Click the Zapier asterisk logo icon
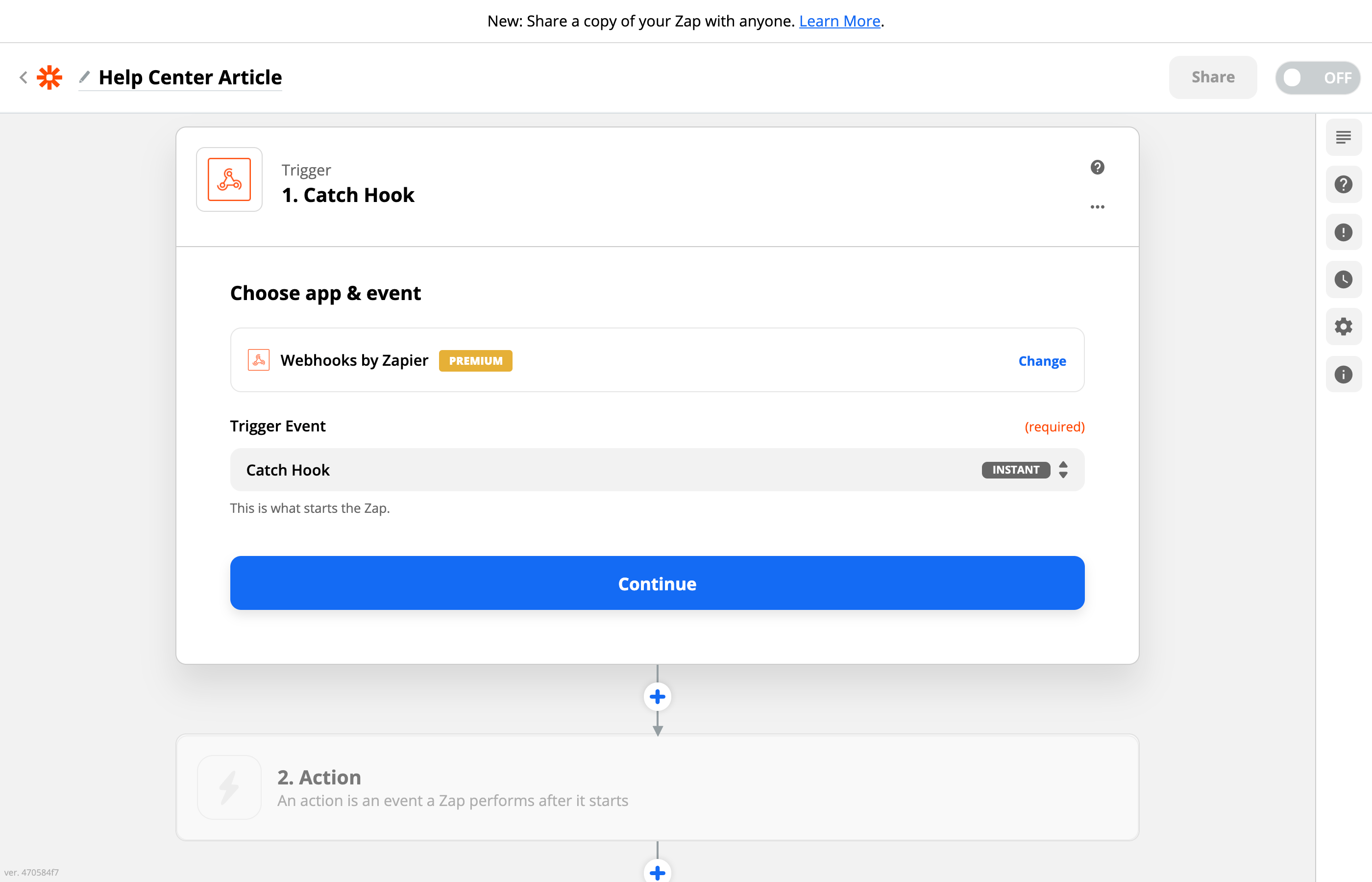 pyautogui.click(x=49, y=77)
